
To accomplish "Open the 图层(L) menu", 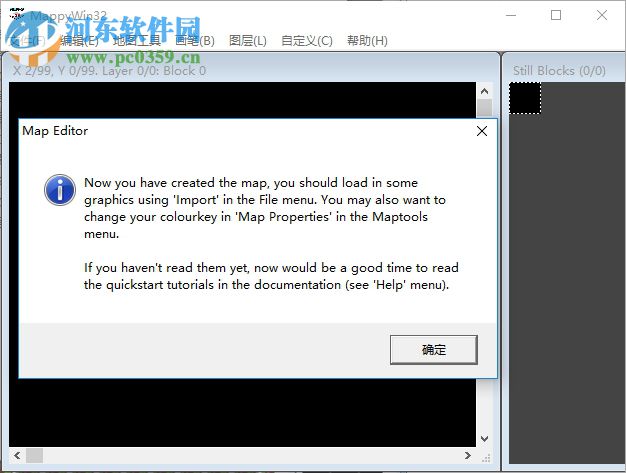I will pyautogui.click(x=248, y=40).
